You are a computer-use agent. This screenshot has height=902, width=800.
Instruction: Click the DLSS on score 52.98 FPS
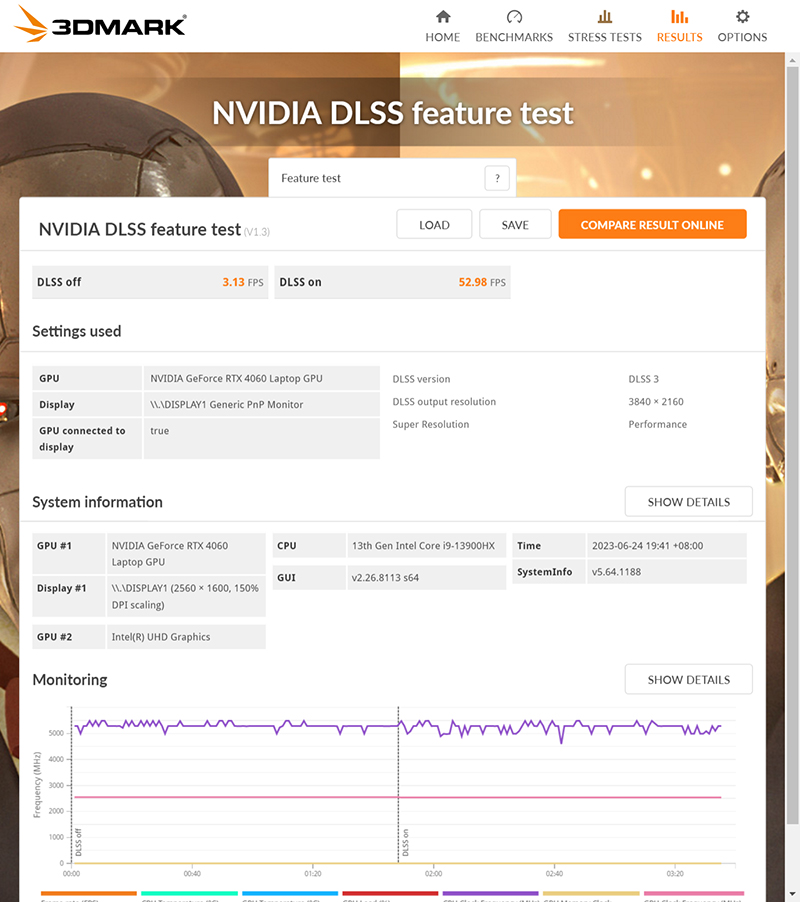(x=482, y=282)
